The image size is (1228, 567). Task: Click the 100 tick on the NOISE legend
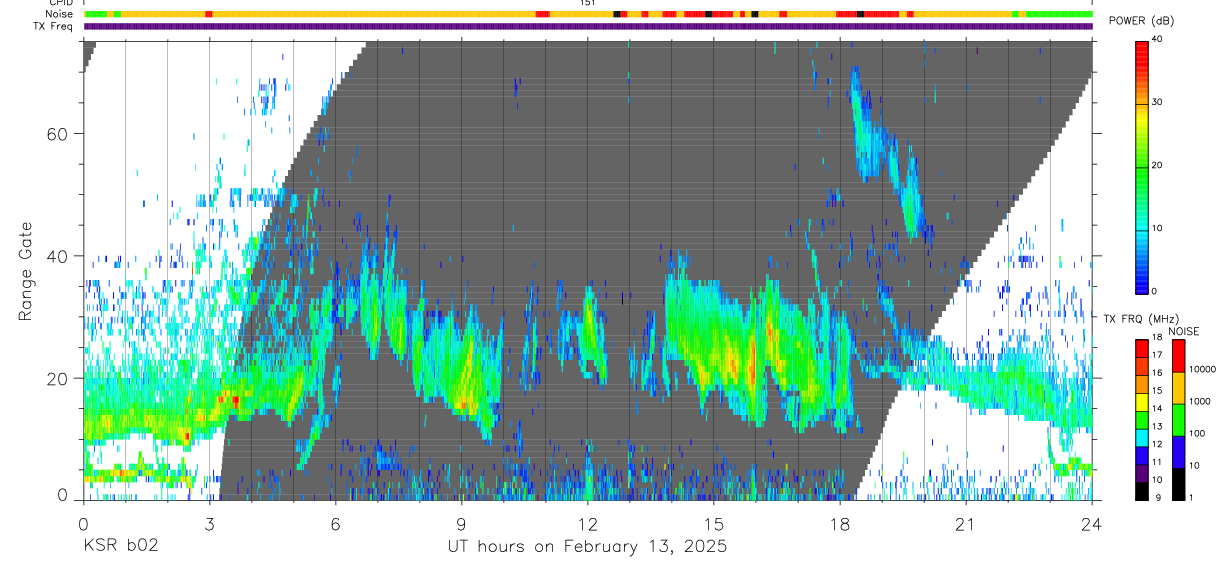(x=1197, y=433)
